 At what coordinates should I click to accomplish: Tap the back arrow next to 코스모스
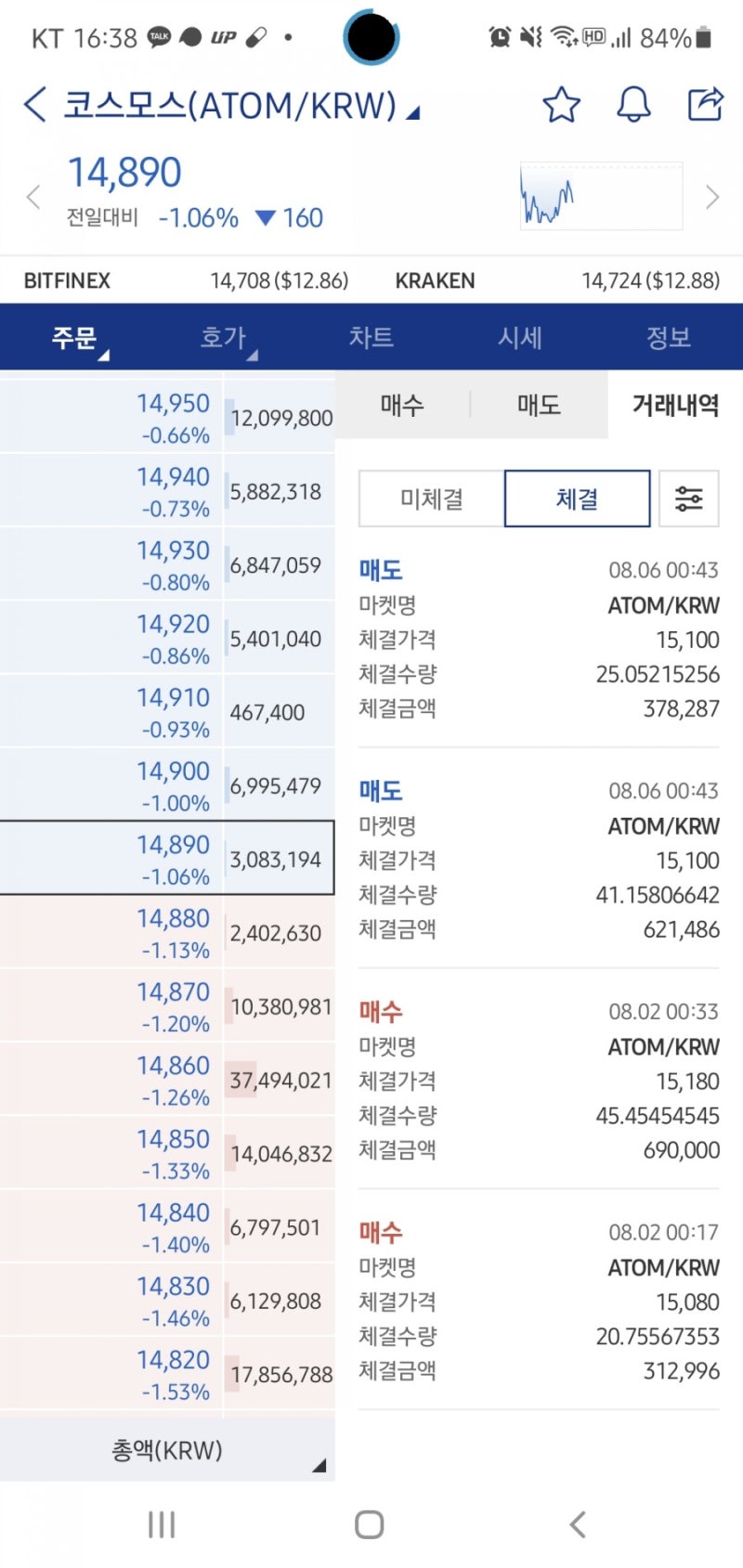point(35,105)
